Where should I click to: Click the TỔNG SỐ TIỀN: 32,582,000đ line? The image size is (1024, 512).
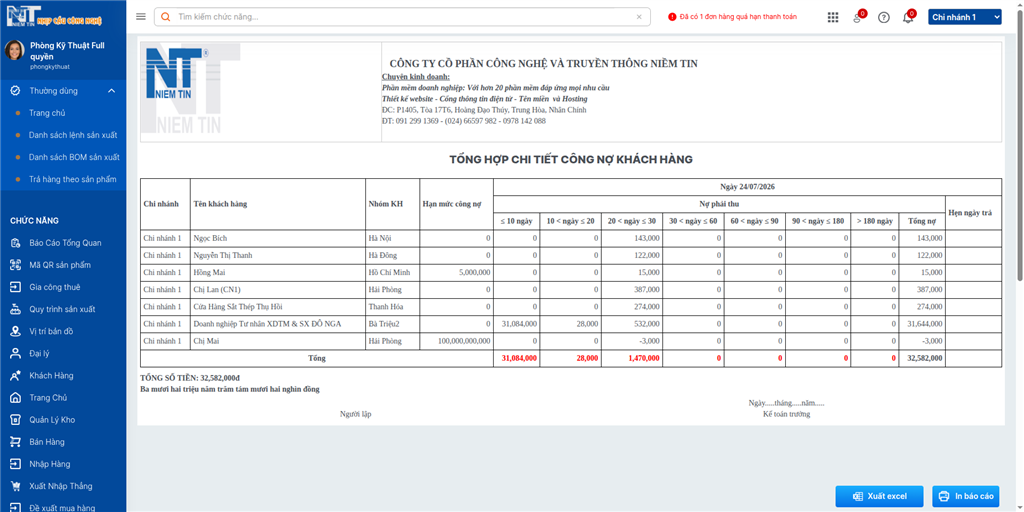pyautogui.click(x=191, y=377)
